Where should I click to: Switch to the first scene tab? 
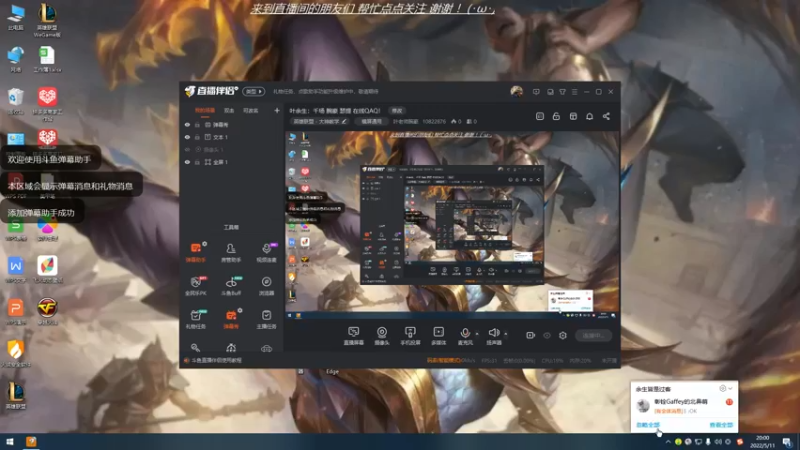pos(205,110)
